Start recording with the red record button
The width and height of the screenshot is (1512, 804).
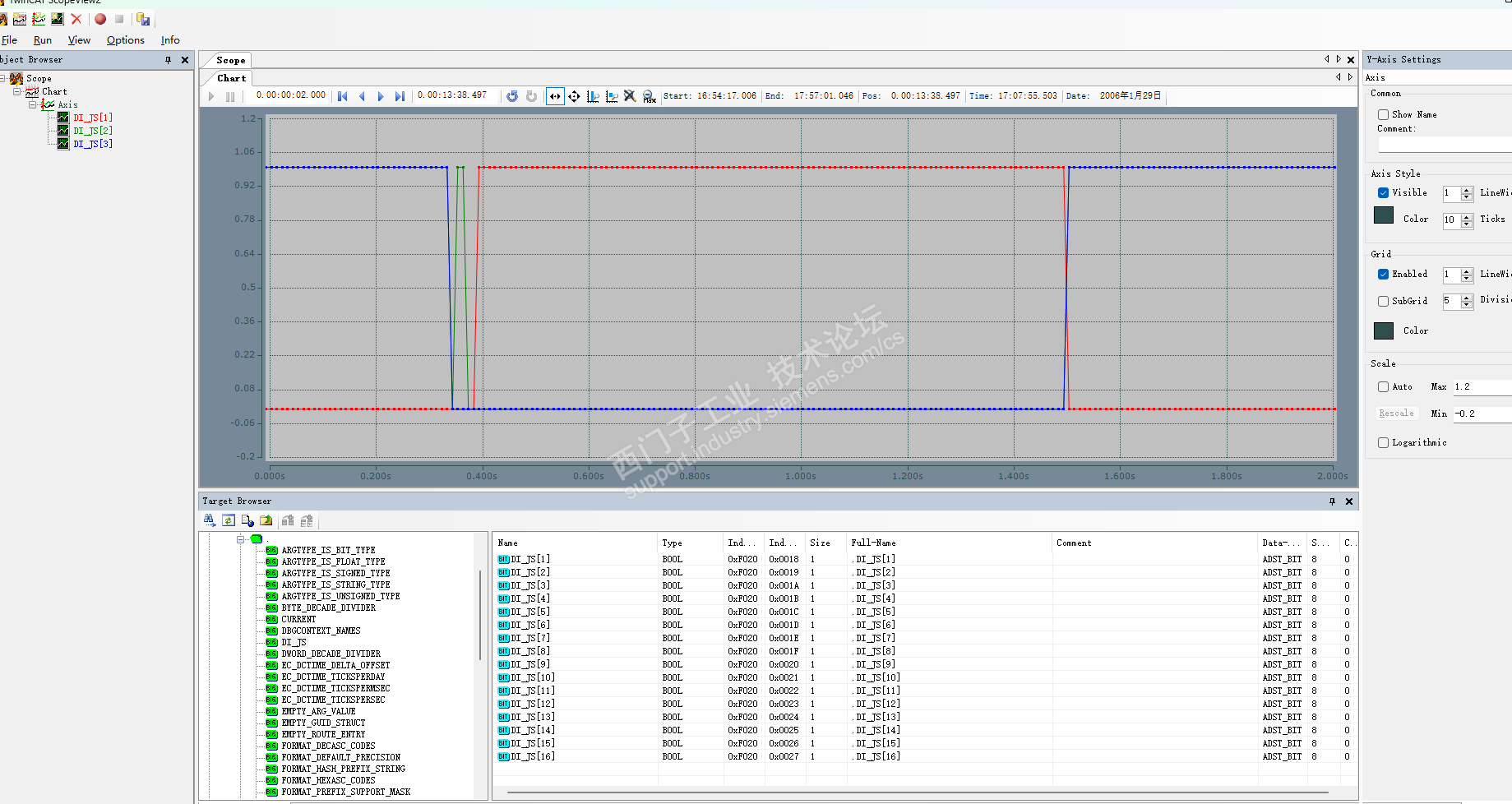pyautogui.click(x=100, y=19)
